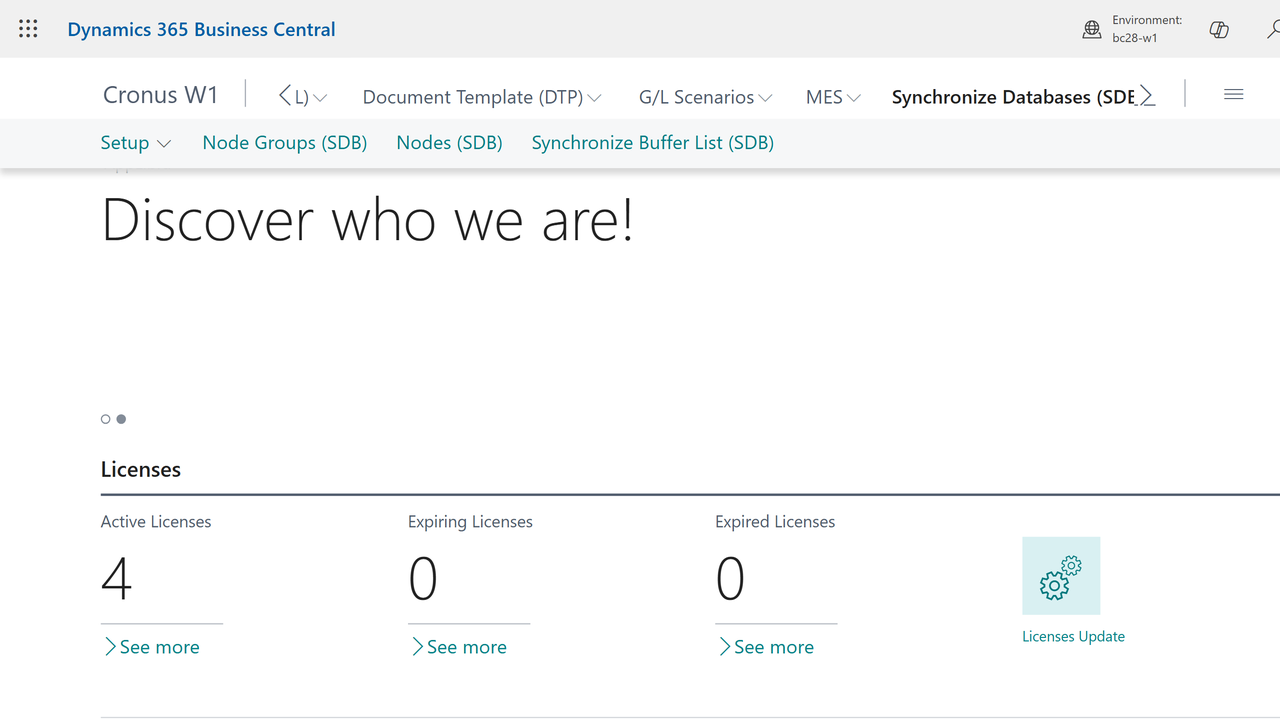Click the Environment: bc28-w1 text

pyautogui.click(x=1147, y=29)
